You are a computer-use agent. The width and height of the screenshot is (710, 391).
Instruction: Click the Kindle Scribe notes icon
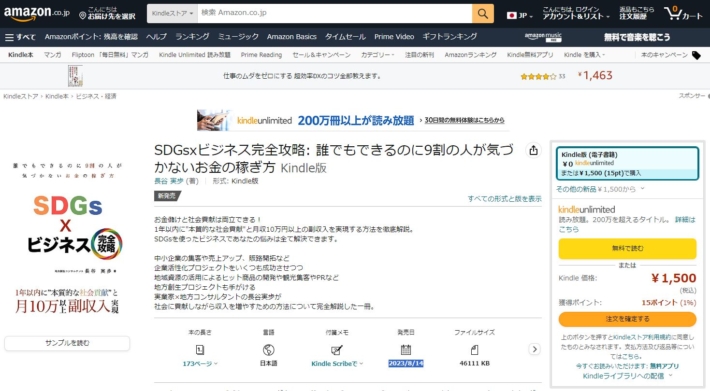click(x=337, y=350)
